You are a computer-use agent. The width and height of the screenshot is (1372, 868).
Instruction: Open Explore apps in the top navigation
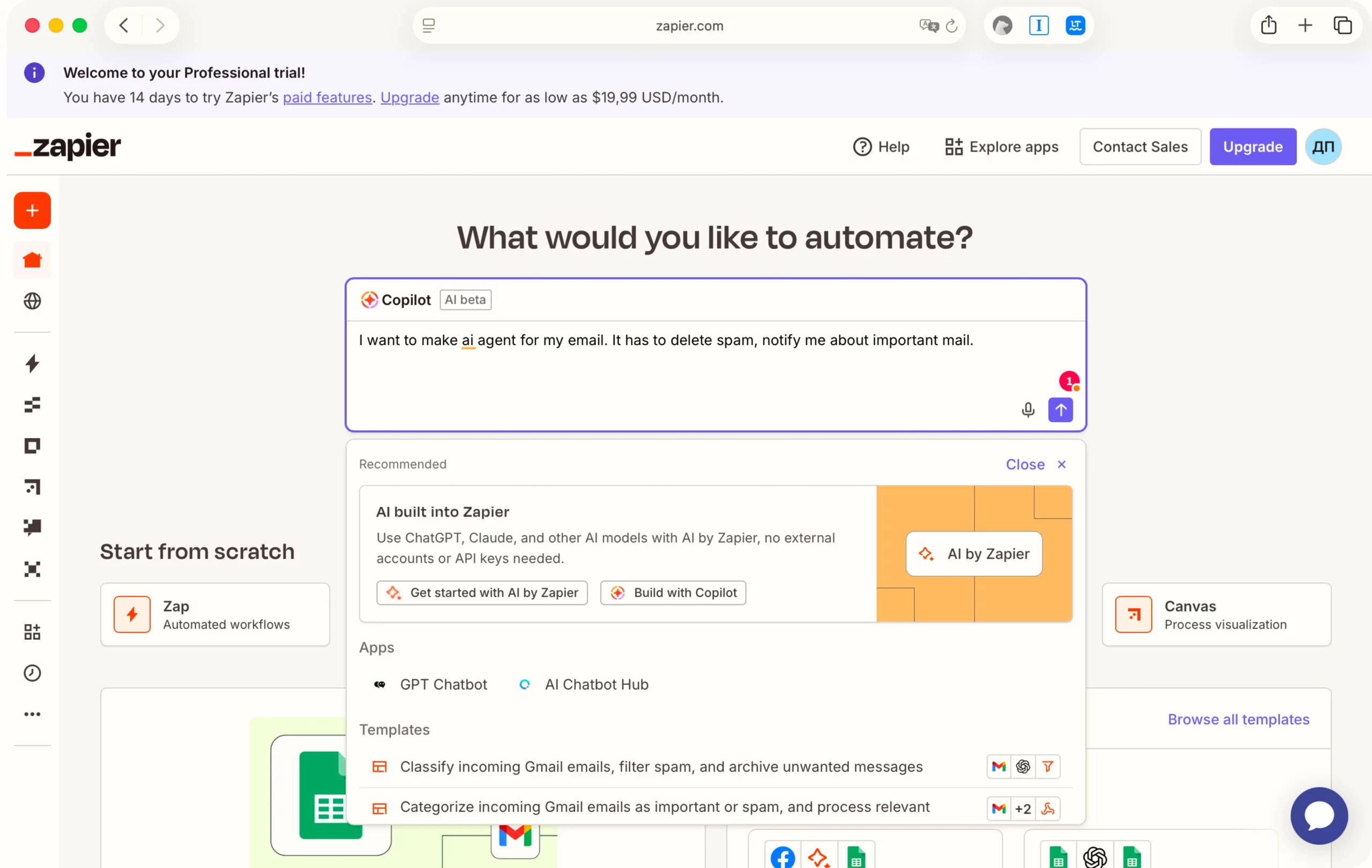click(x=1002, y=147)
